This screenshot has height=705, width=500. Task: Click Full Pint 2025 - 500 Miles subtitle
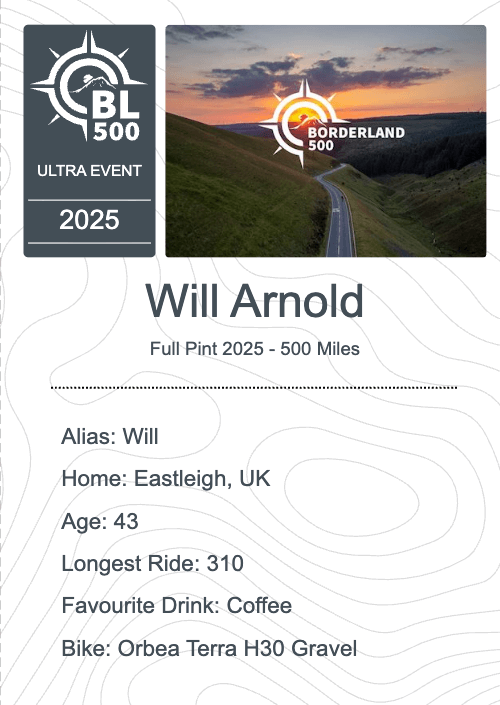[254, 349]
